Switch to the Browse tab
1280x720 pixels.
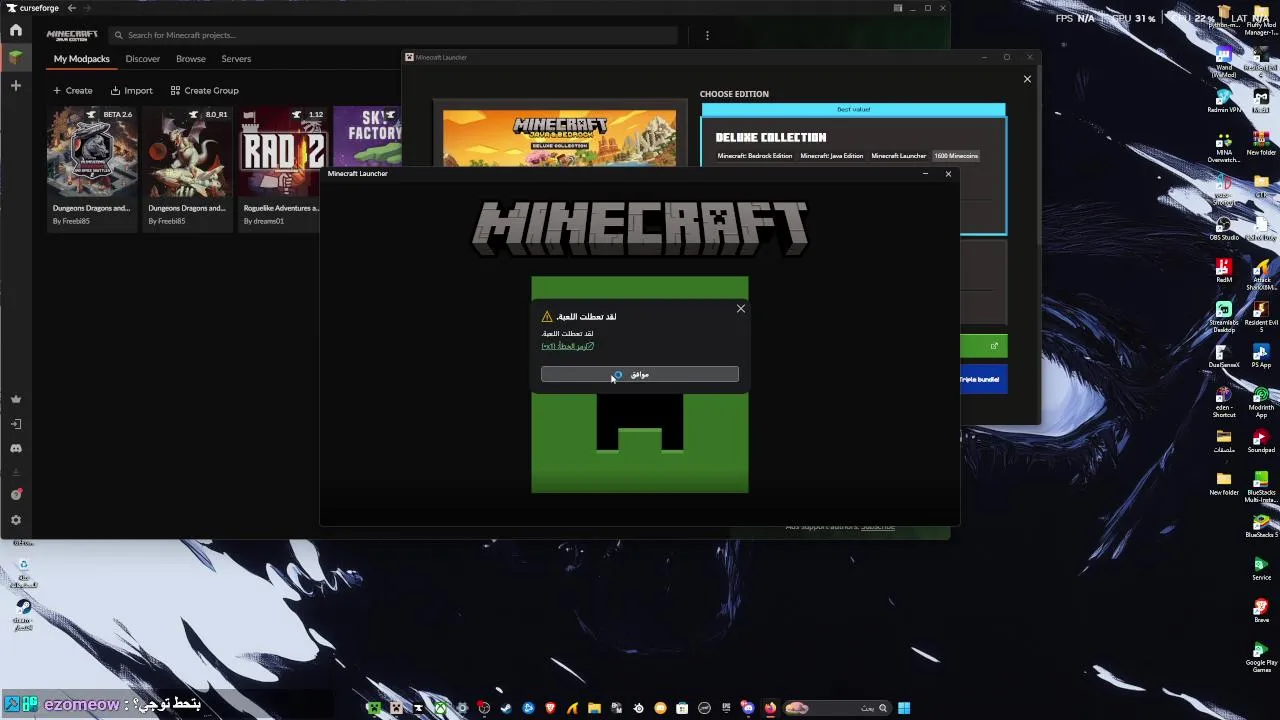191,59
